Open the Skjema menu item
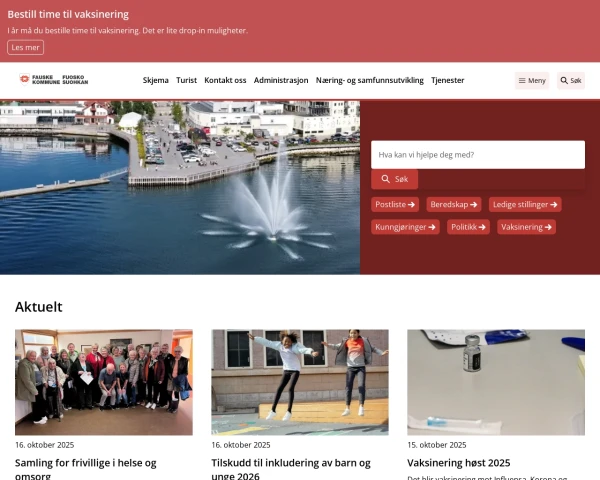This screenshot has height=480, width=600. point(155,80)
